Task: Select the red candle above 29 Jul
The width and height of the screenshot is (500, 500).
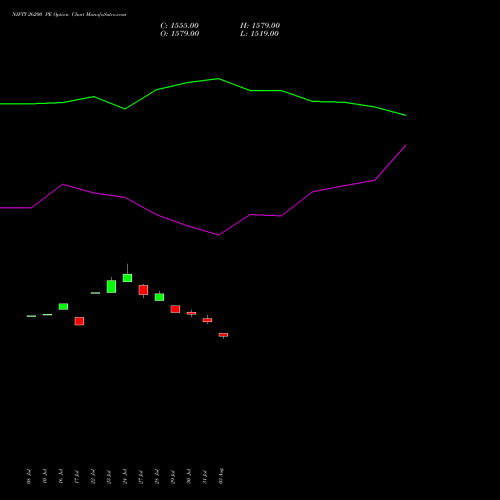Action: (175, 309)
